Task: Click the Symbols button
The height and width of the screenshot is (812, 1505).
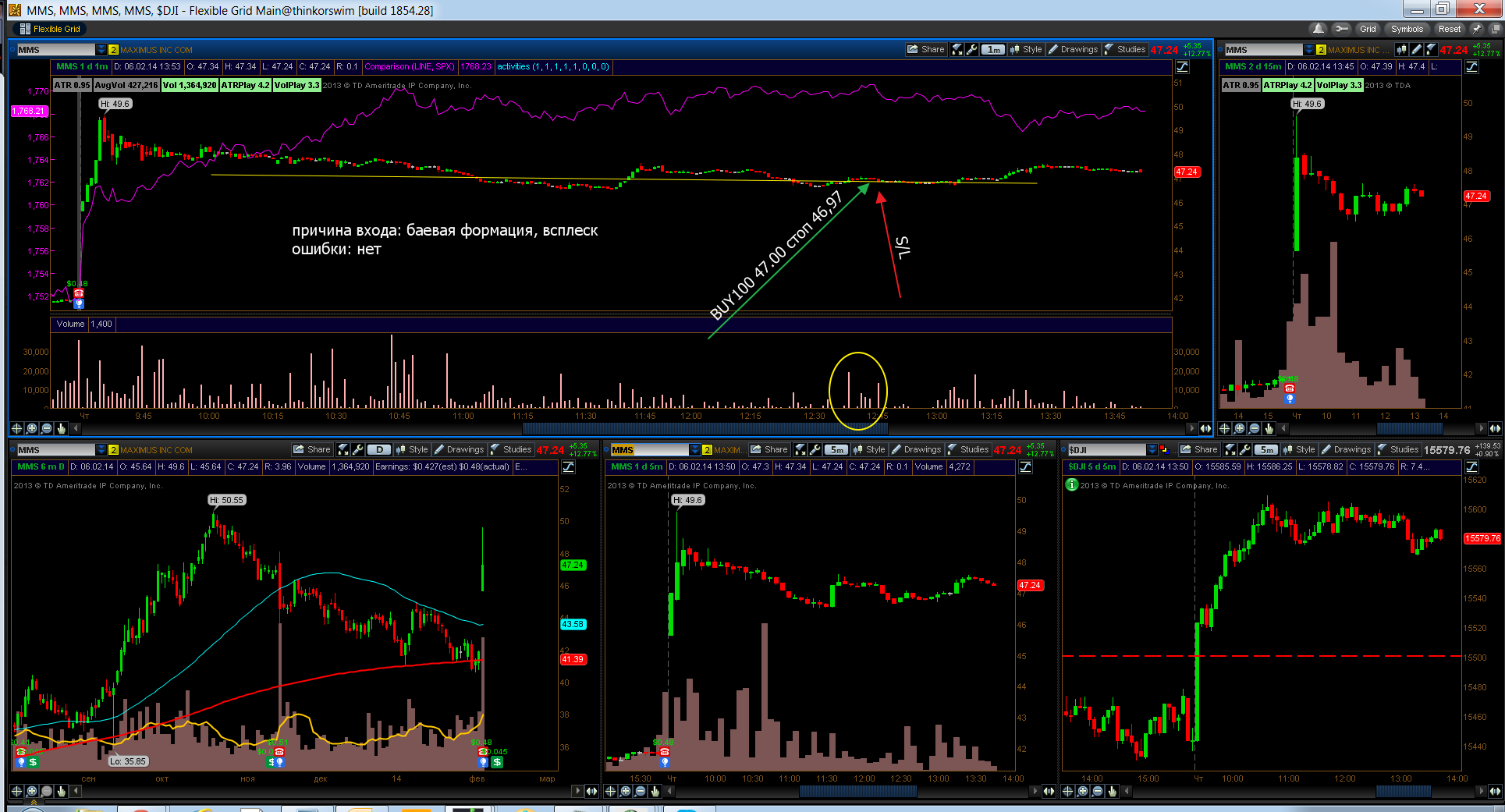Action: click(1407, 29)
